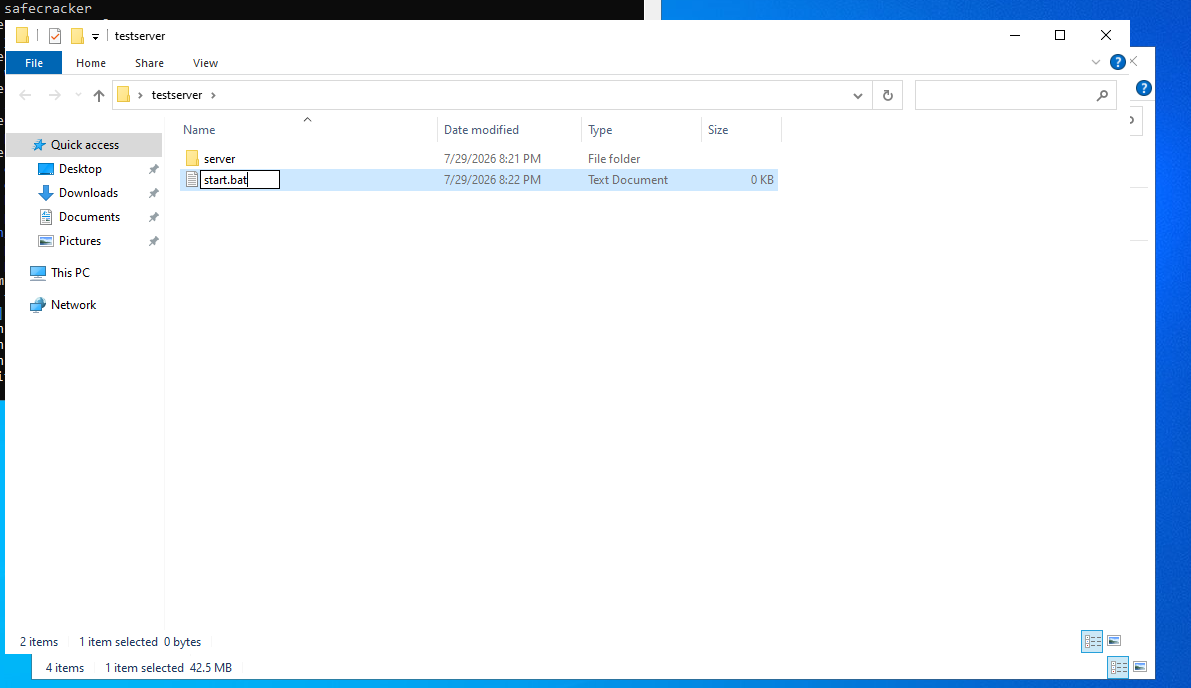
Task: Switch to large icons view in back window
Action: (x=1139, y=667)
